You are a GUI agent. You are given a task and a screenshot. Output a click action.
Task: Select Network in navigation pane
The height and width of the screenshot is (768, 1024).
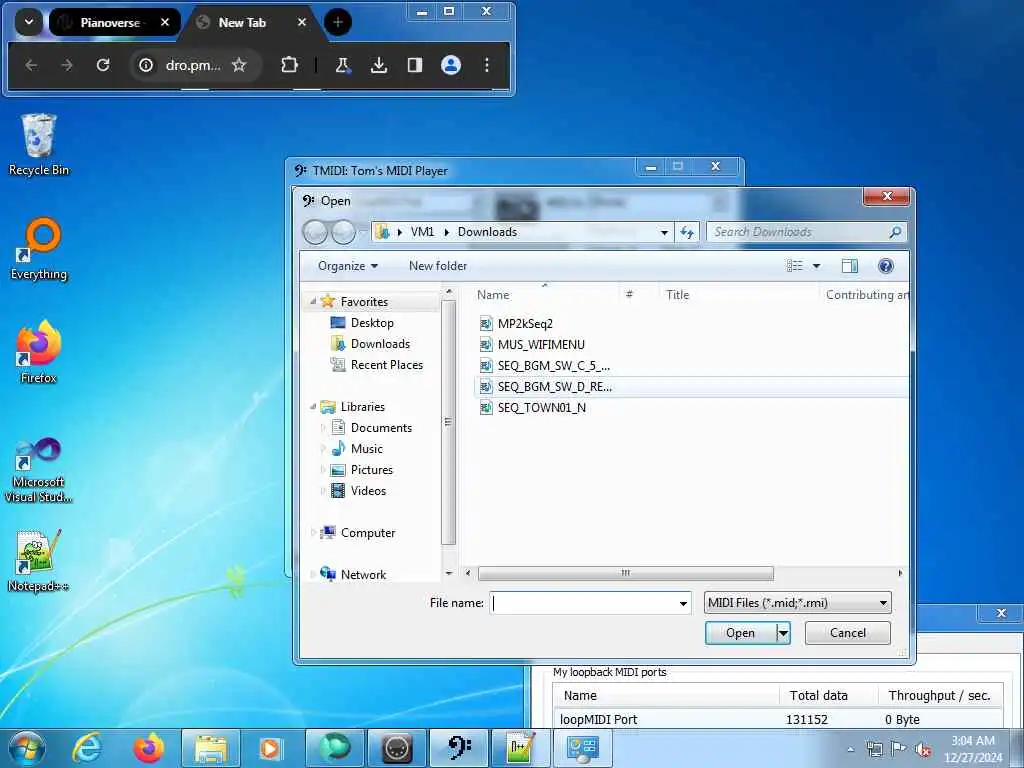[363, 575]
